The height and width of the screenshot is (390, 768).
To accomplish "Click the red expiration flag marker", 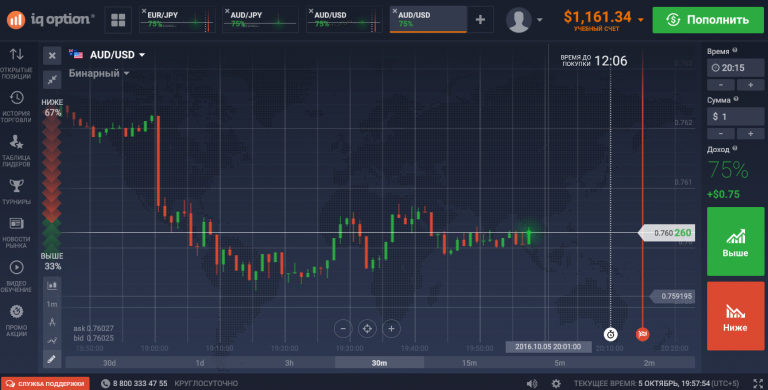I will coord(643,334).
